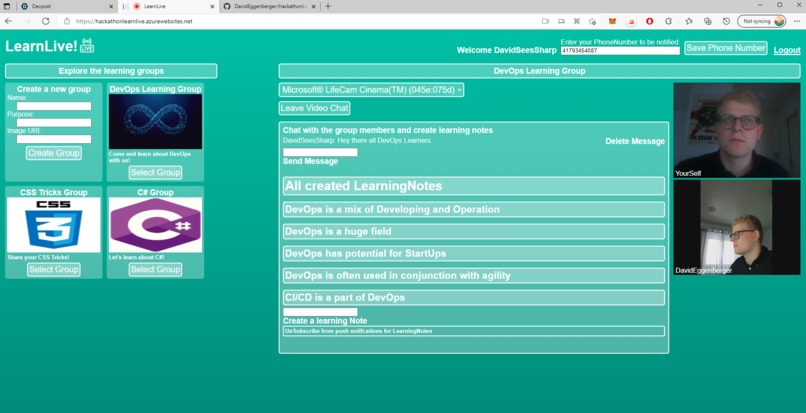The image size is (806, 413).
Task: Select Group under DevOps Learning Group
Action: 155,172
